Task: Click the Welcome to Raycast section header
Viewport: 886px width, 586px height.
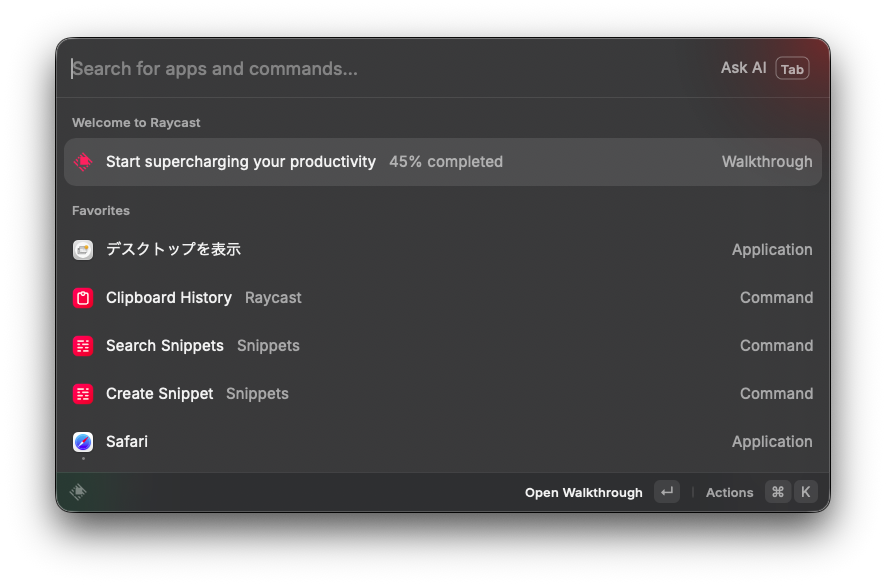Action: click(x=136, y=123)
